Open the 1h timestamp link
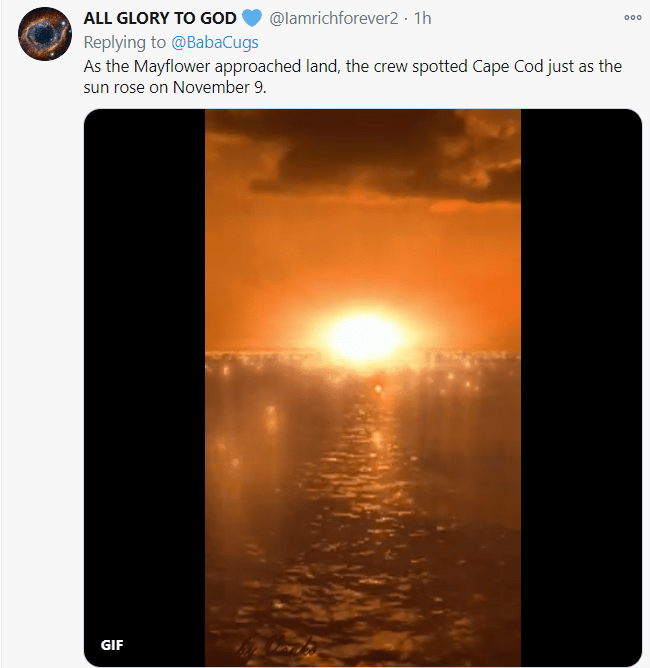Screen dimensions: 650x668 point(422,19)
